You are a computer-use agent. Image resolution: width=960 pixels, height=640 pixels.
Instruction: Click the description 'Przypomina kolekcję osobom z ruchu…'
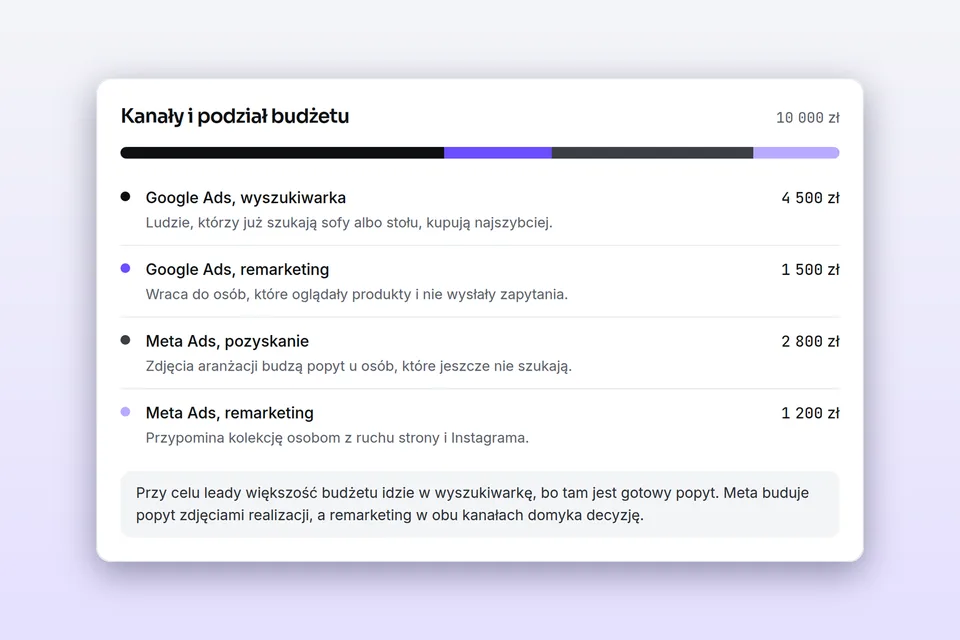(x=337, y=438)
